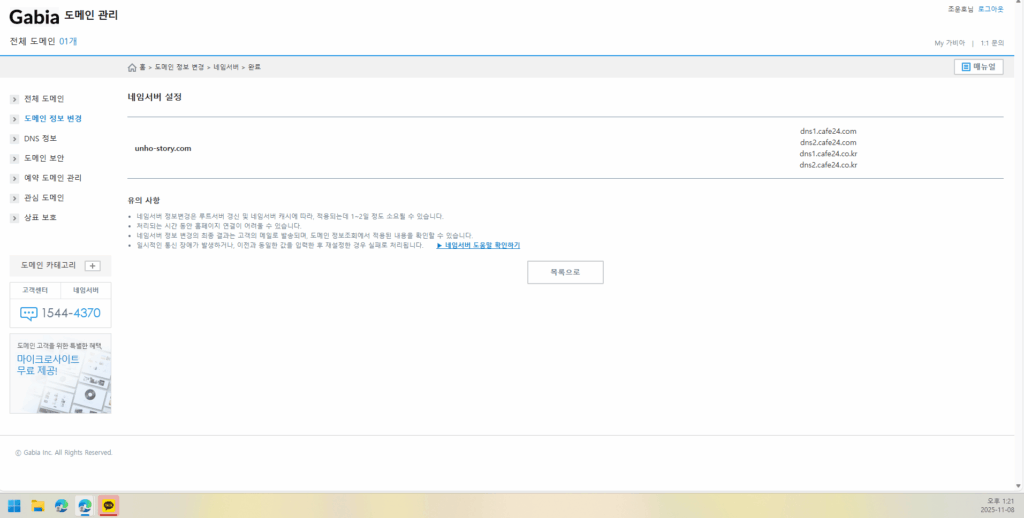Click the 목록으로 button

(x=565, y=272)
